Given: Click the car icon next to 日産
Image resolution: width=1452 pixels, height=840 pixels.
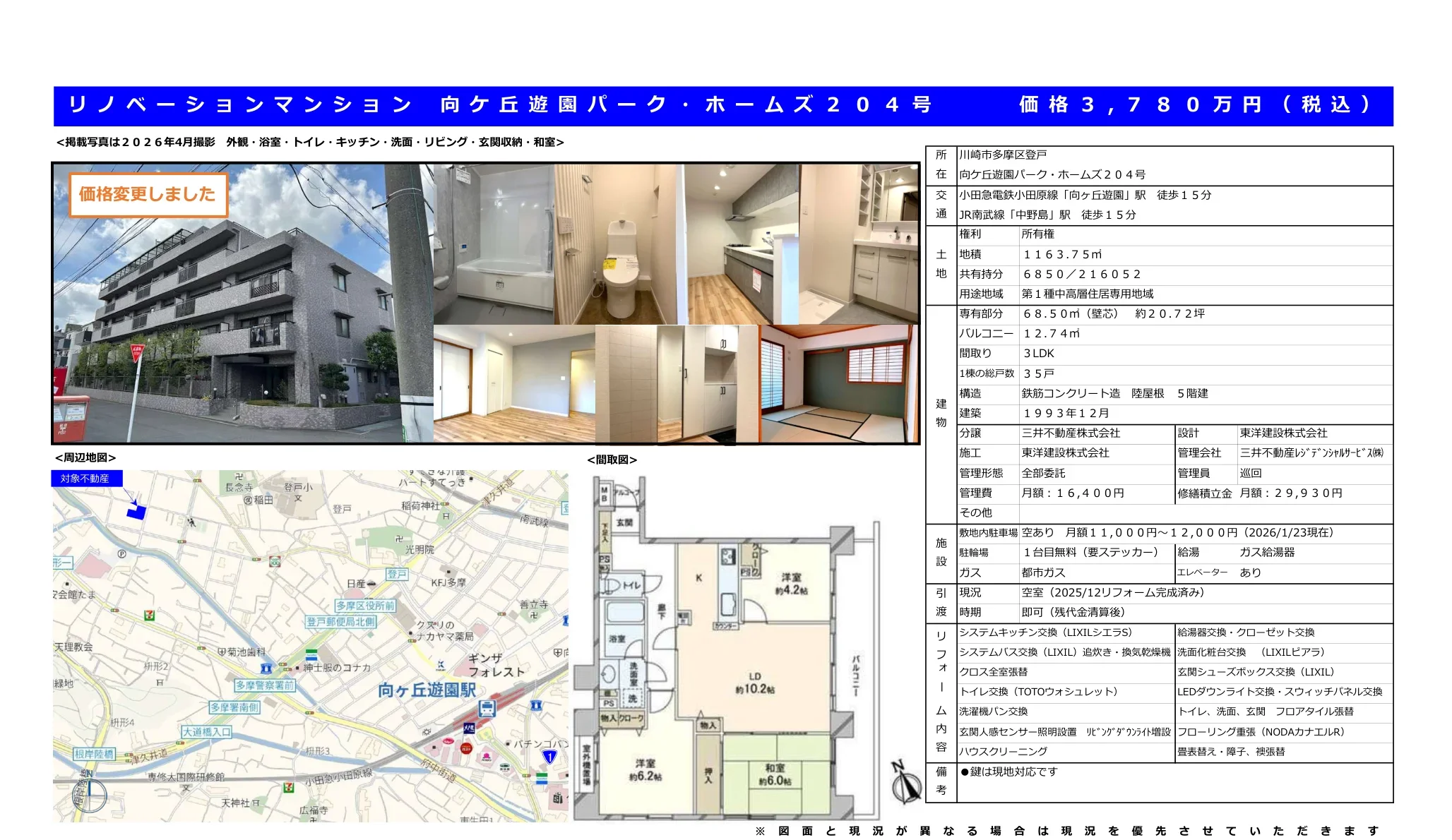Looking at the screenshot, I should [x=371, y=584].
